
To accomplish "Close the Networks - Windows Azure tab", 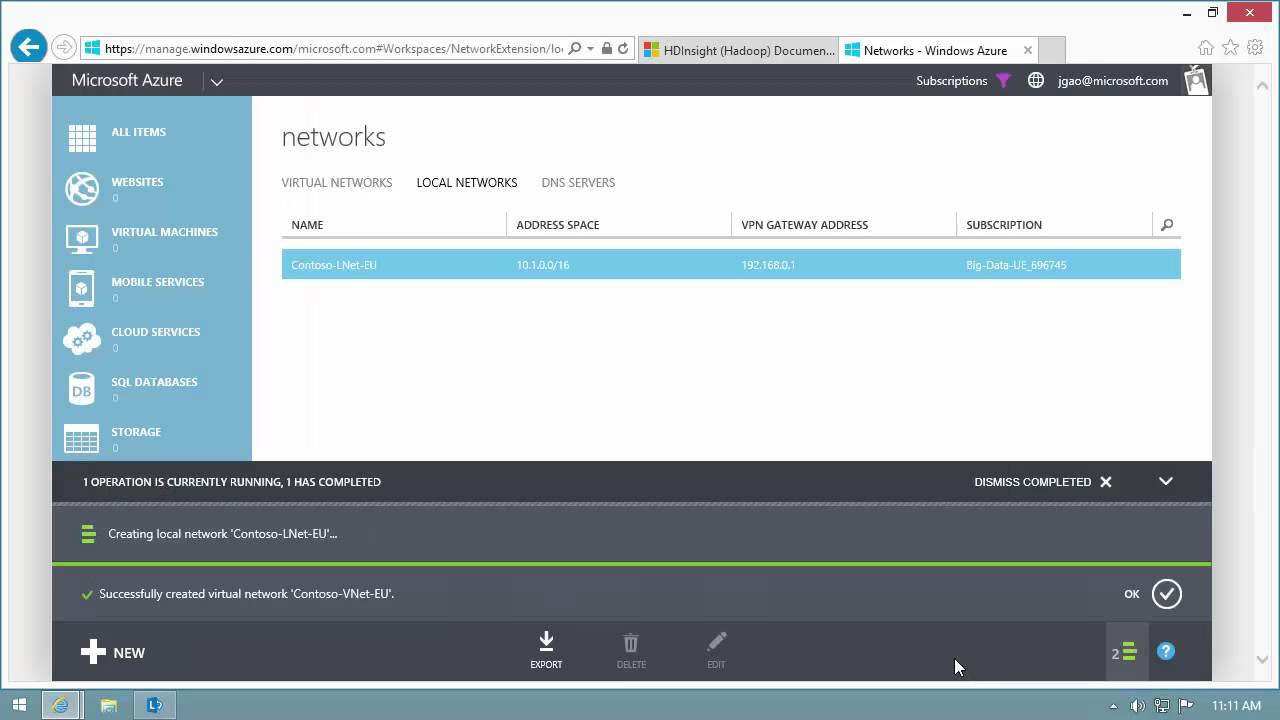I will (x=1027, y=50).
